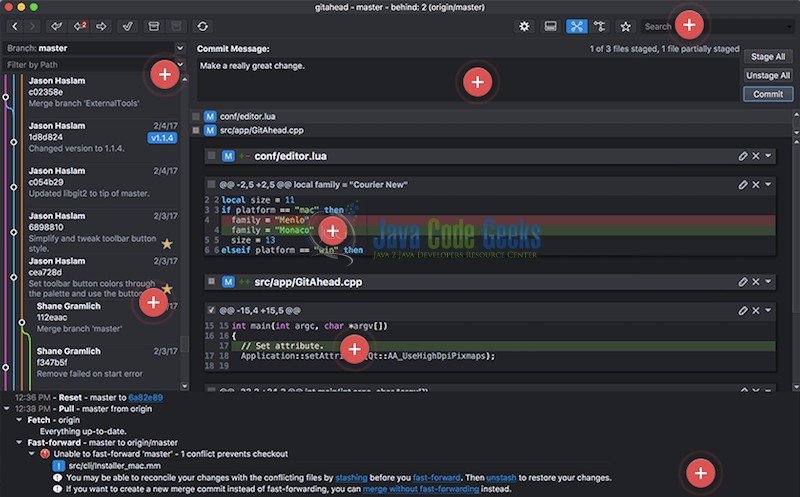Click the Push toolbar icon
The image size is (800, 497).
(x=102, y=26)
